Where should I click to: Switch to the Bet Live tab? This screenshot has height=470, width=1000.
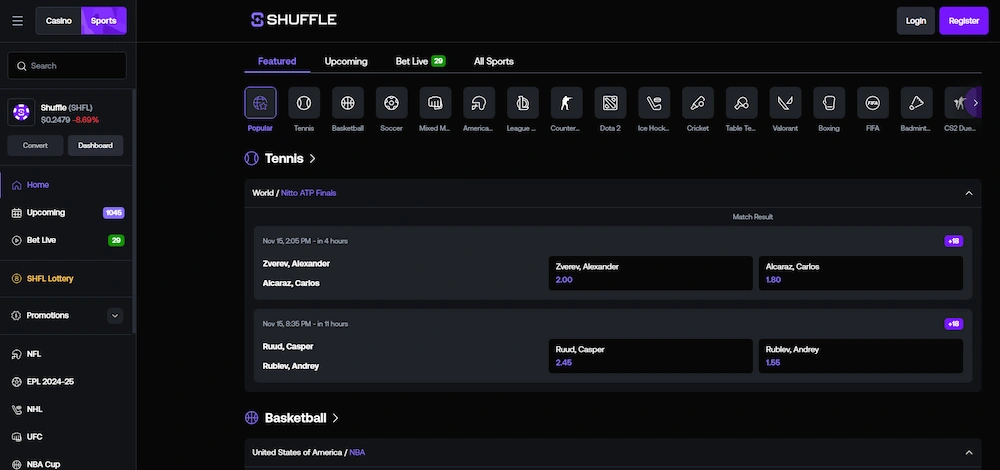pos(420,61)
